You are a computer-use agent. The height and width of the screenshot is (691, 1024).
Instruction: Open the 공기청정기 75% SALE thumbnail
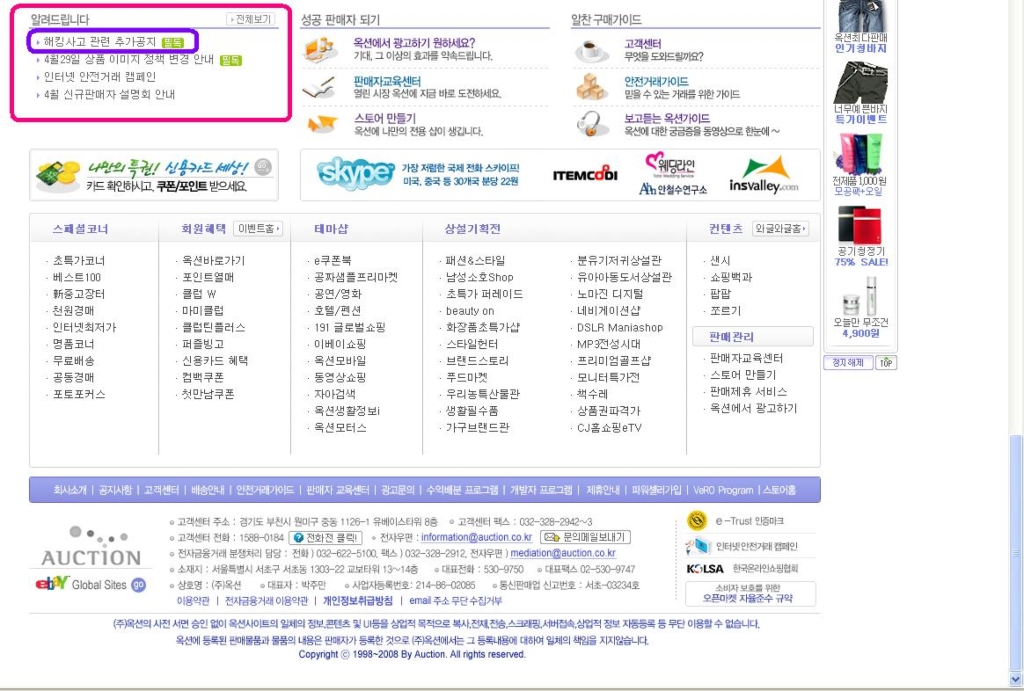860,225
